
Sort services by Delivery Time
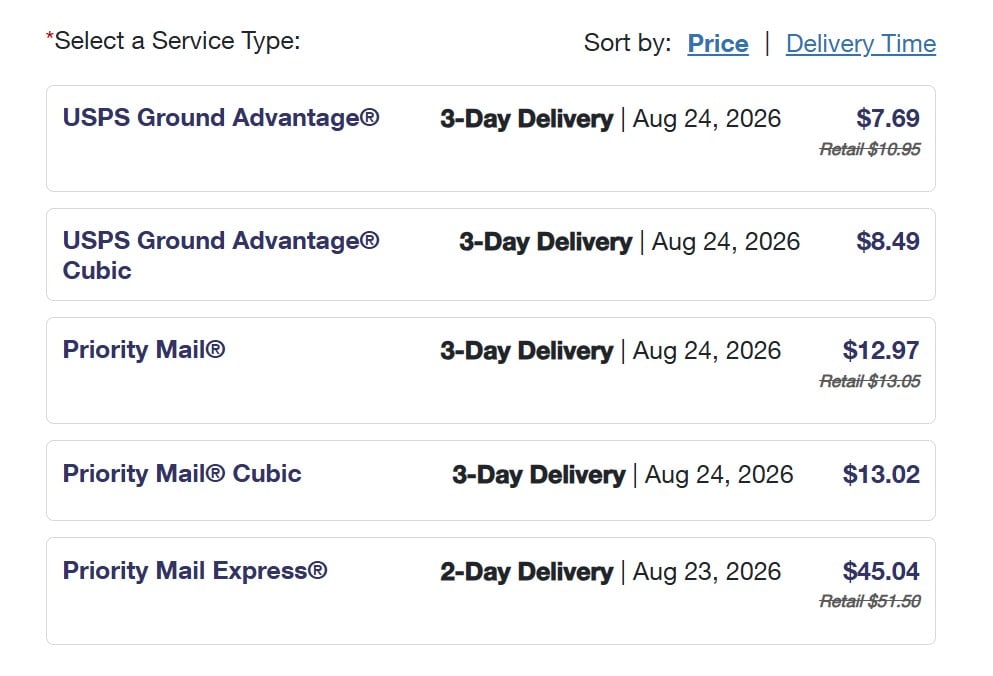click(861, 44)
